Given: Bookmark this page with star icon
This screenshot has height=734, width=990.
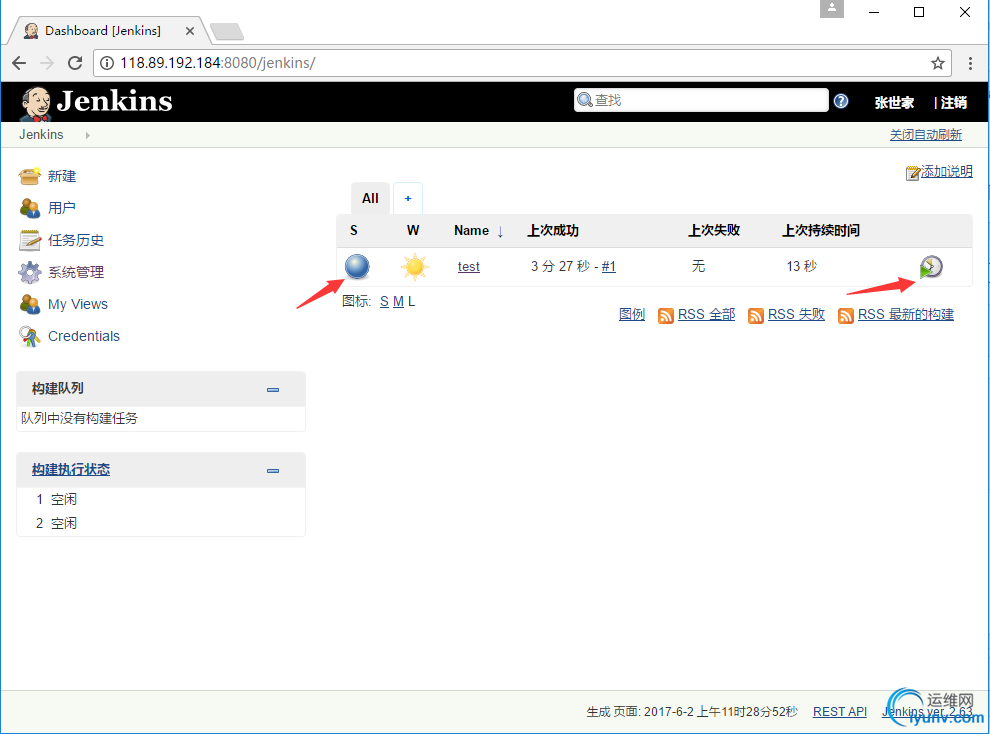Looking at the screenshot, I should pos(938,63).
